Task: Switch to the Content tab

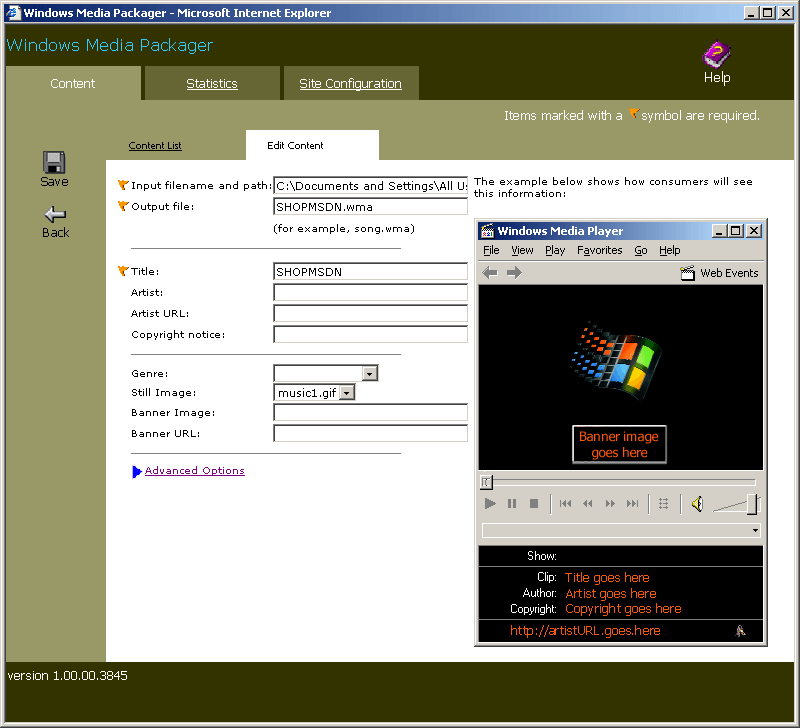Action: pos(72,83)
